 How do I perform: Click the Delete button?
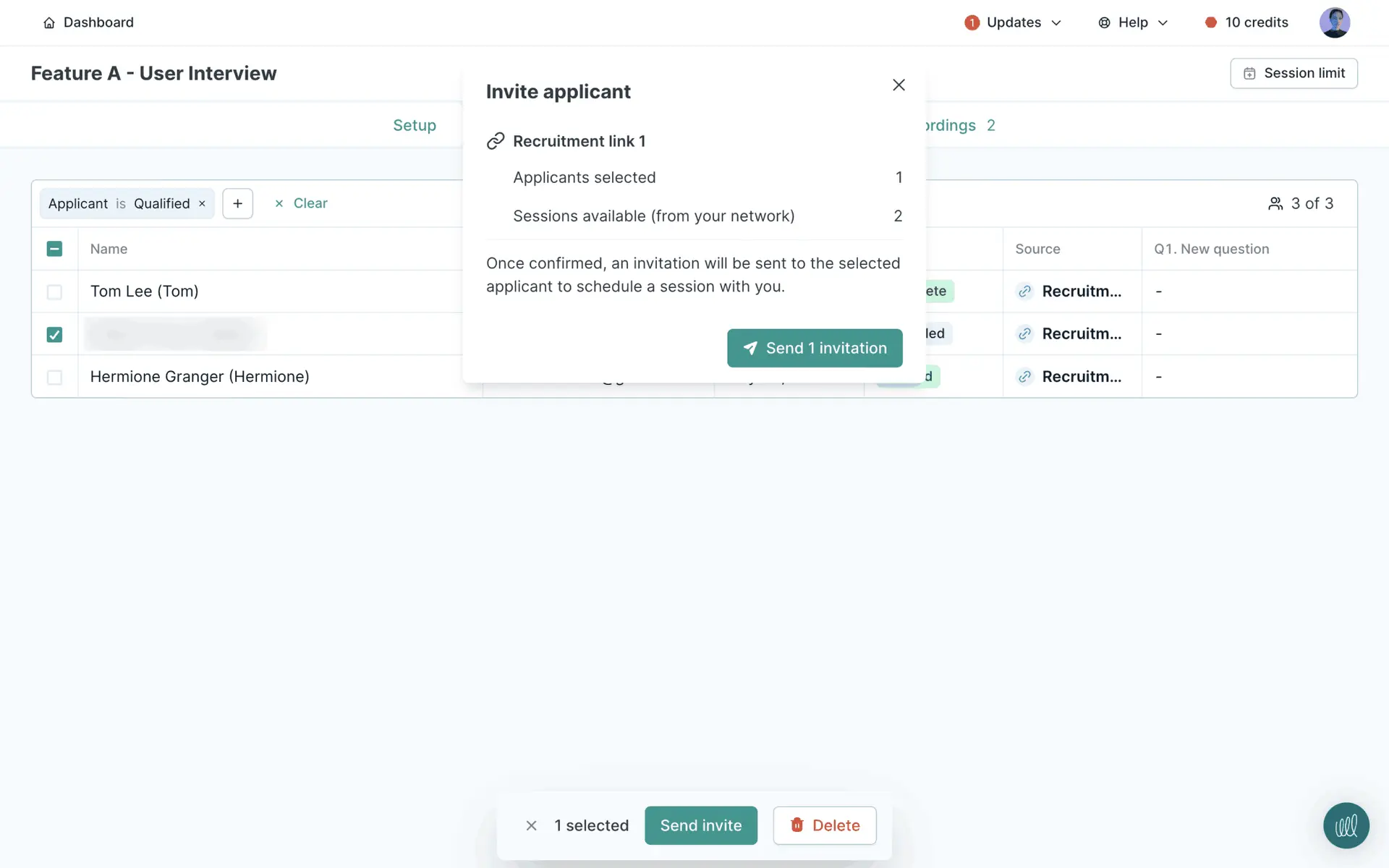824,825
